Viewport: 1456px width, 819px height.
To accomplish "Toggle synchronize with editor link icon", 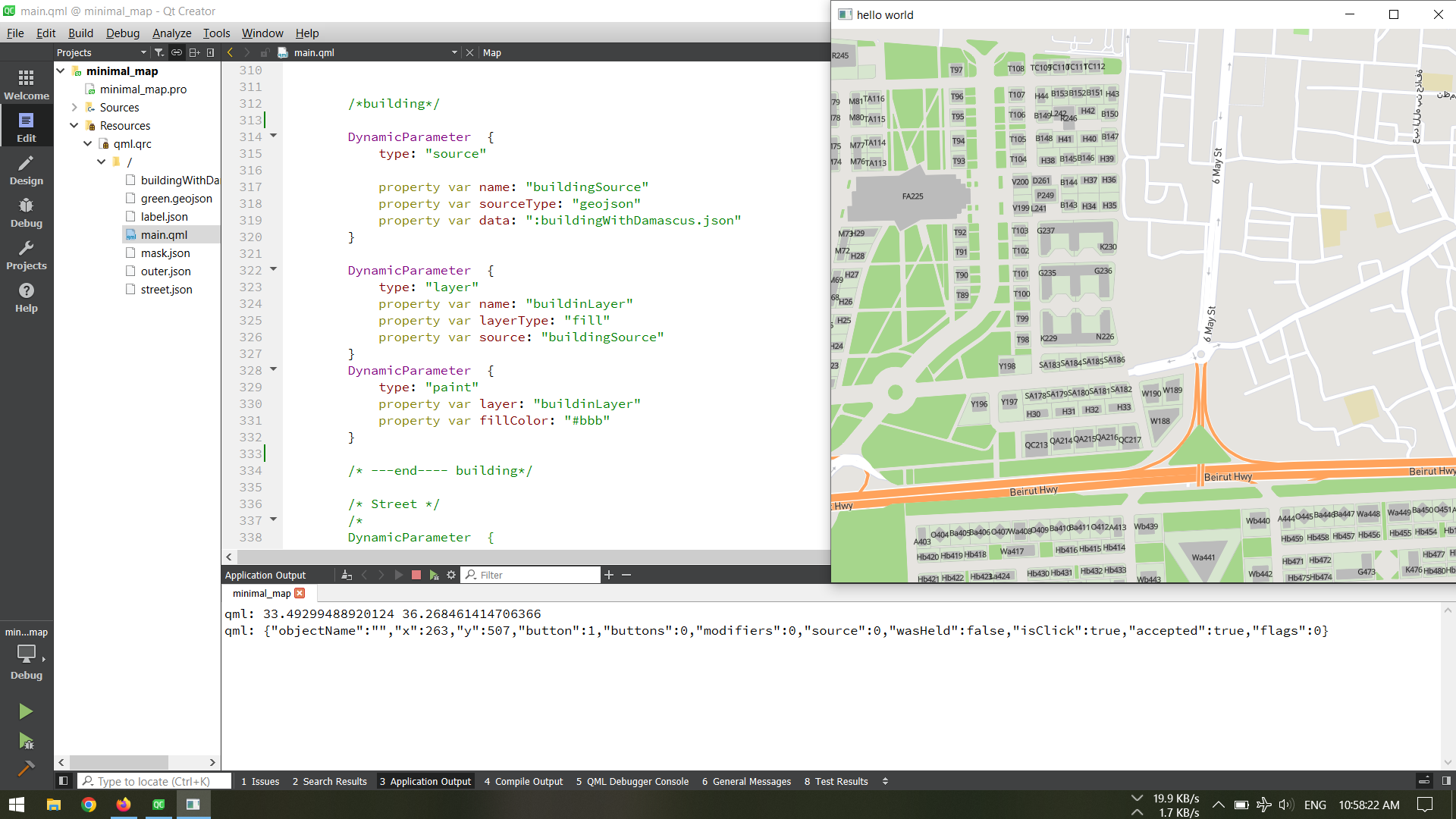I will click(x=176, y=52).
